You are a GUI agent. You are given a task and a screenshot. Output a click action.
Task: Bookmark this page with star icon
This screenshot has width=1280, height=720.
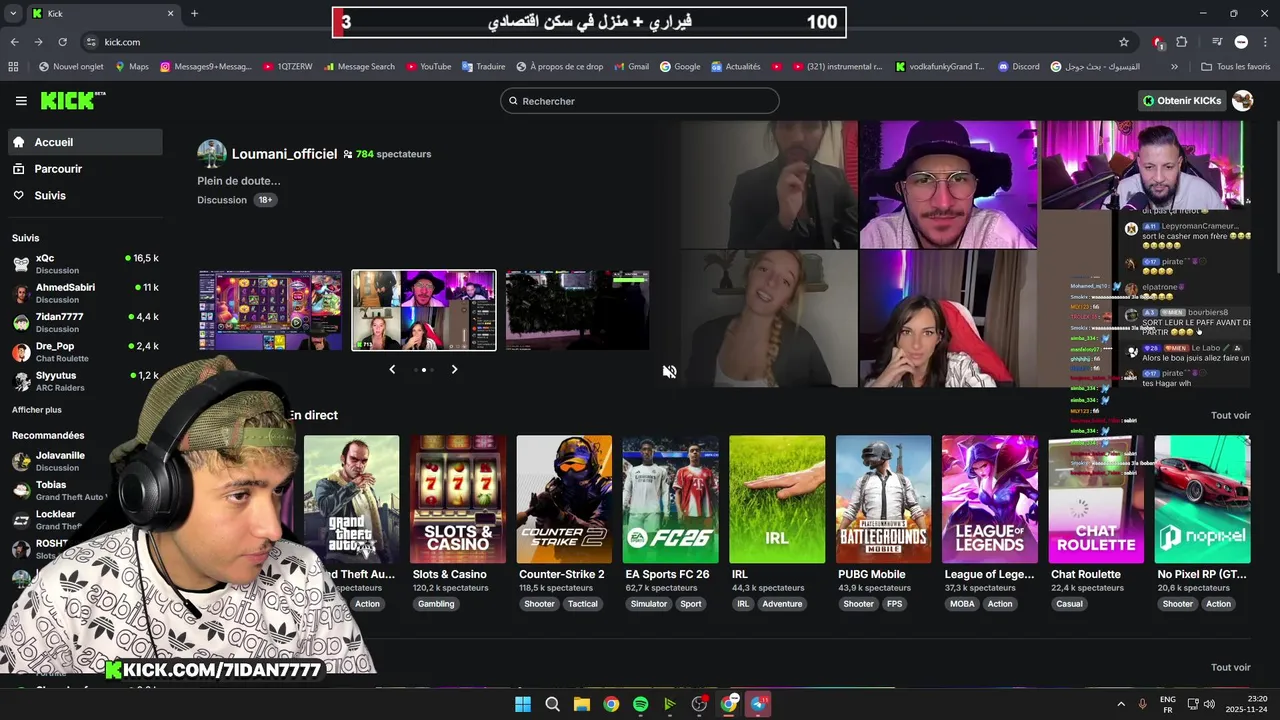click(x=1124, y=42)
